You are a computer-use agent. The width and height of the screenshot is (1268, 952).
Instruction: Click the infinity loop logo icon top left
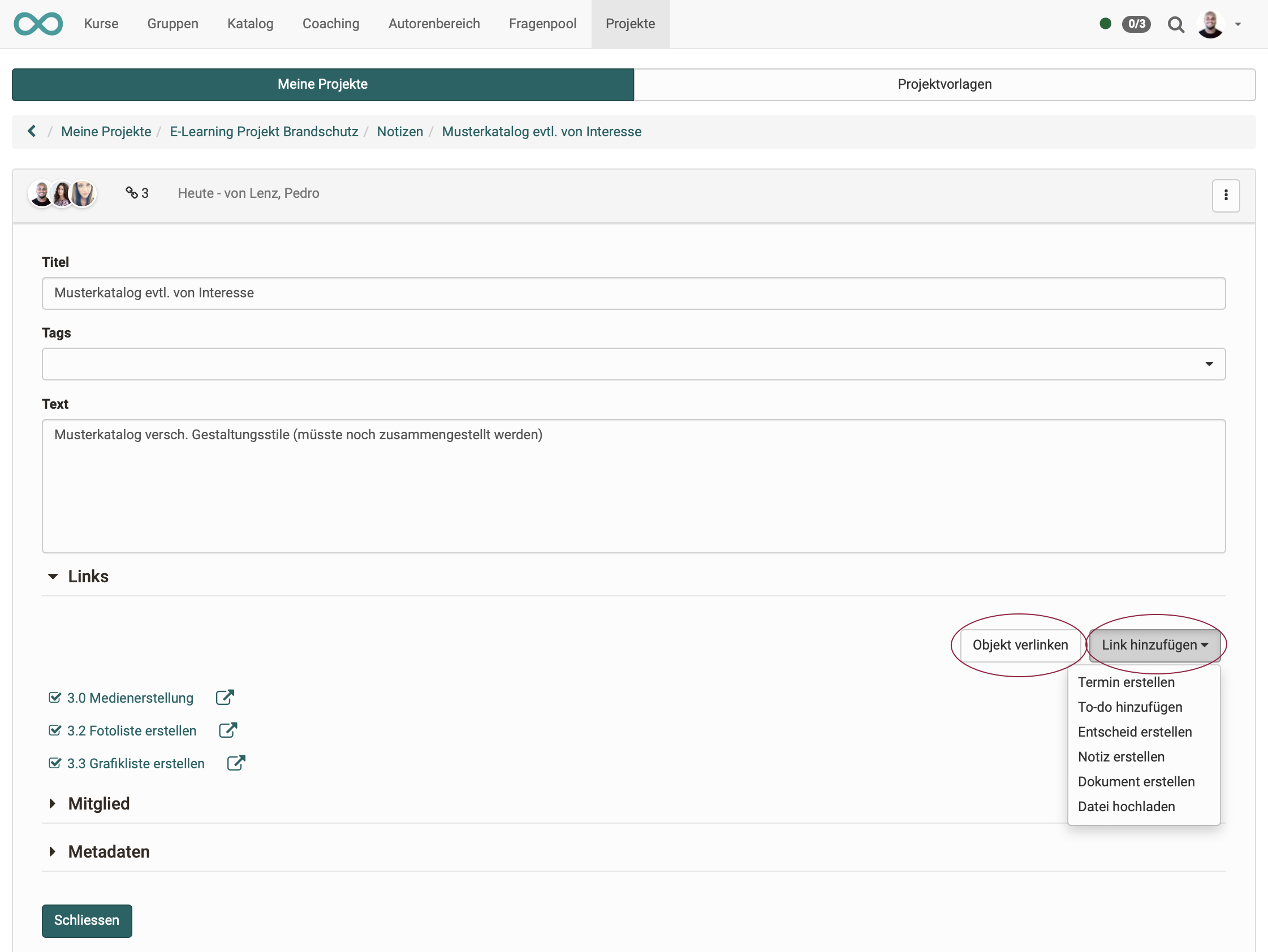[37, 22]
